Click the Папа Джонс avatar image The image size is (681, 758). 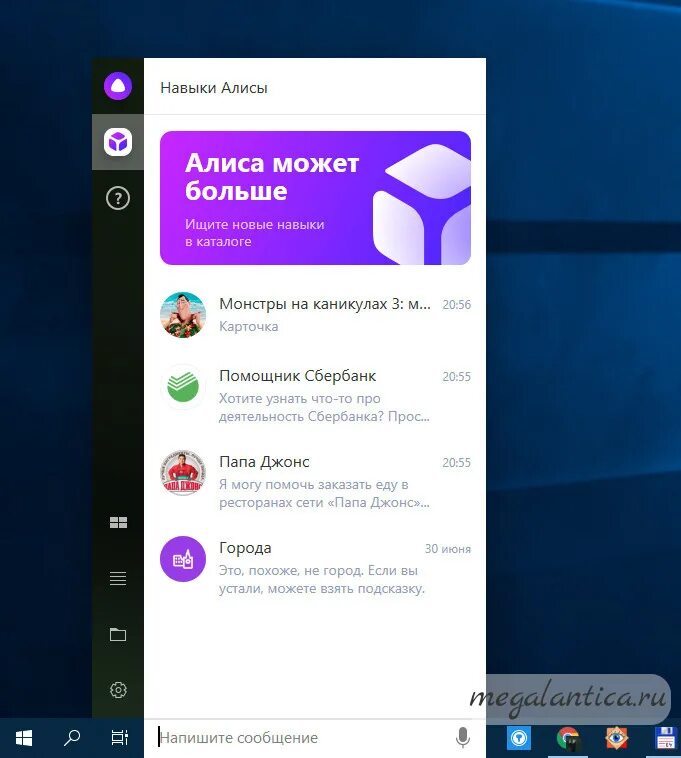point(183,473)
